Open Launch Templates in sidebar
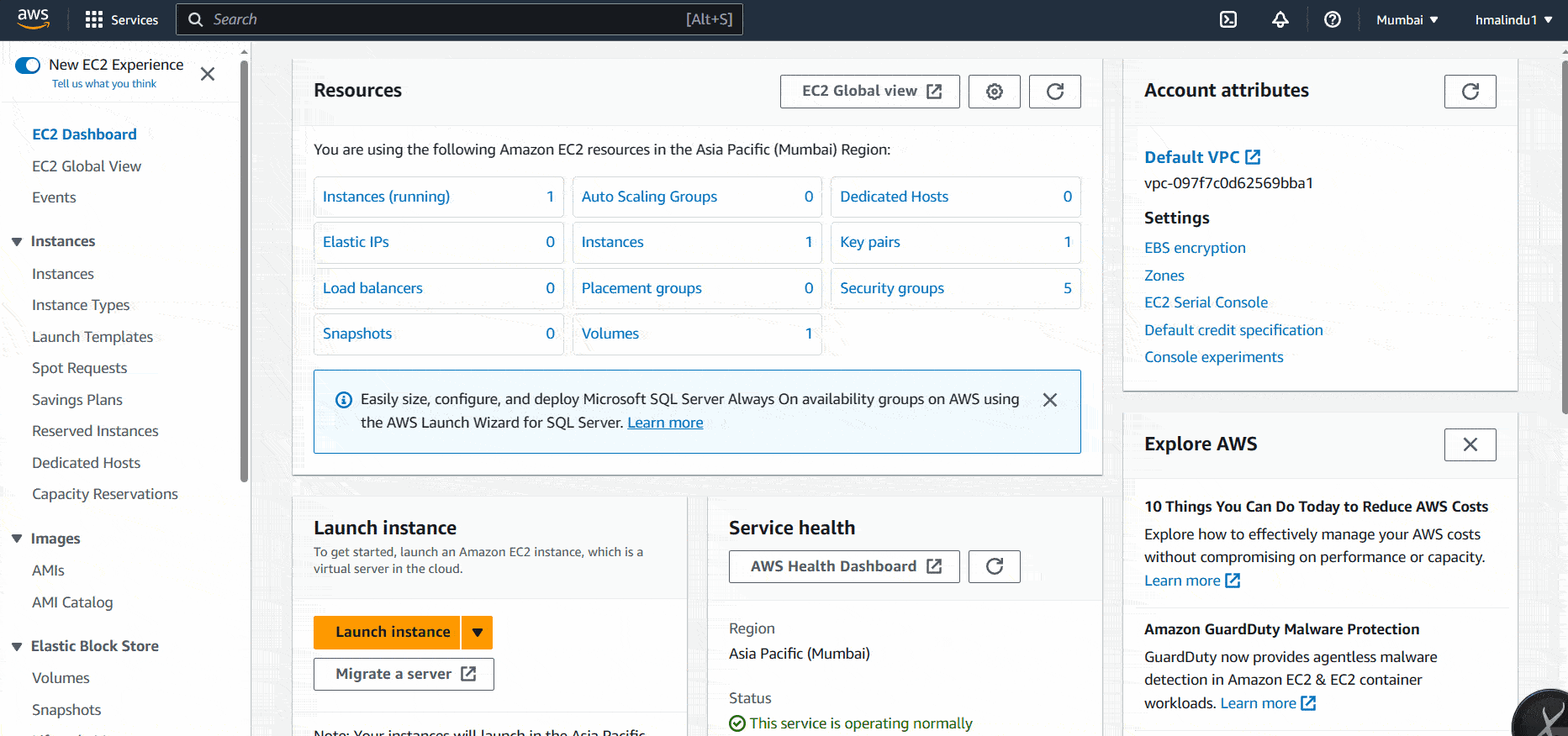Viewport: 1568px width, 736px height. (92, 337)
